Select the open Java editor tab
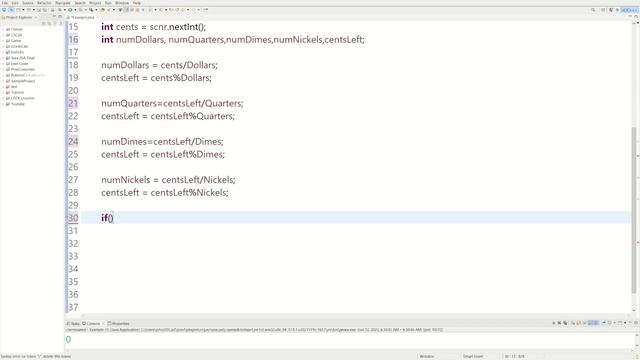This screenshot has width=640, height=360. [x=82, y=18]
